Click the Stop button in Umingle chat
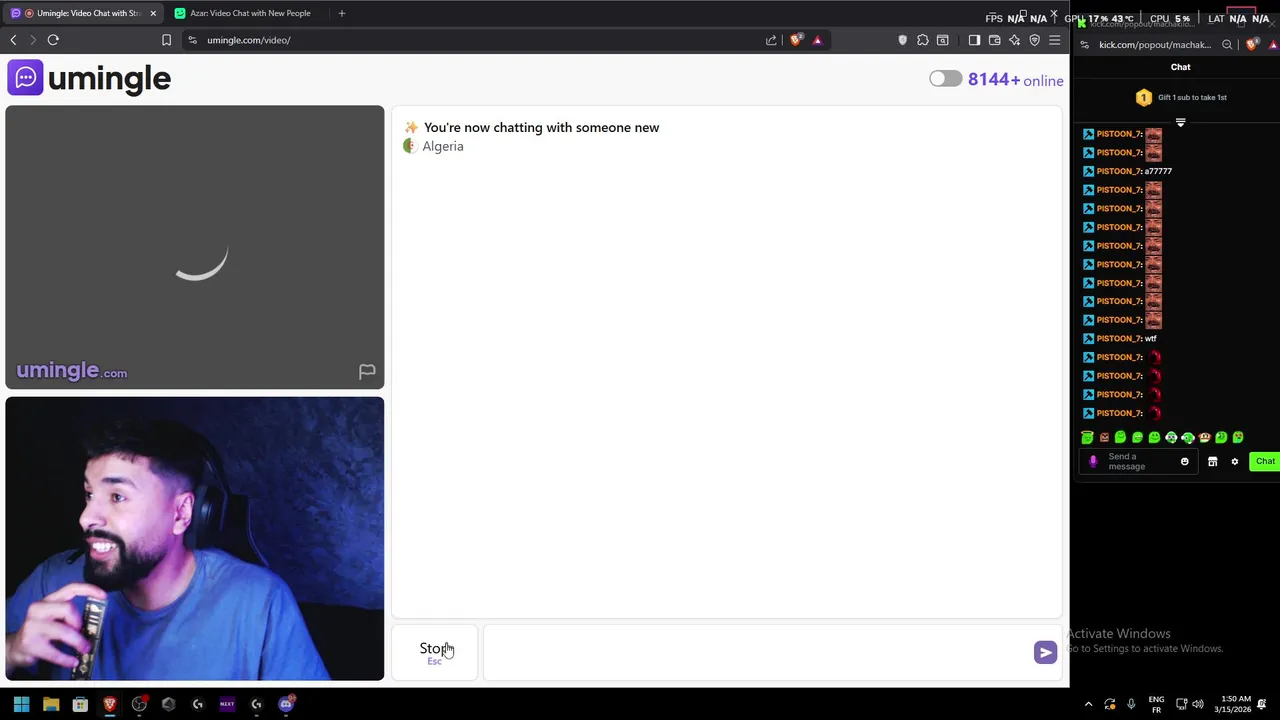Viewport: 1280px width, 720px height. pos(436,652)
